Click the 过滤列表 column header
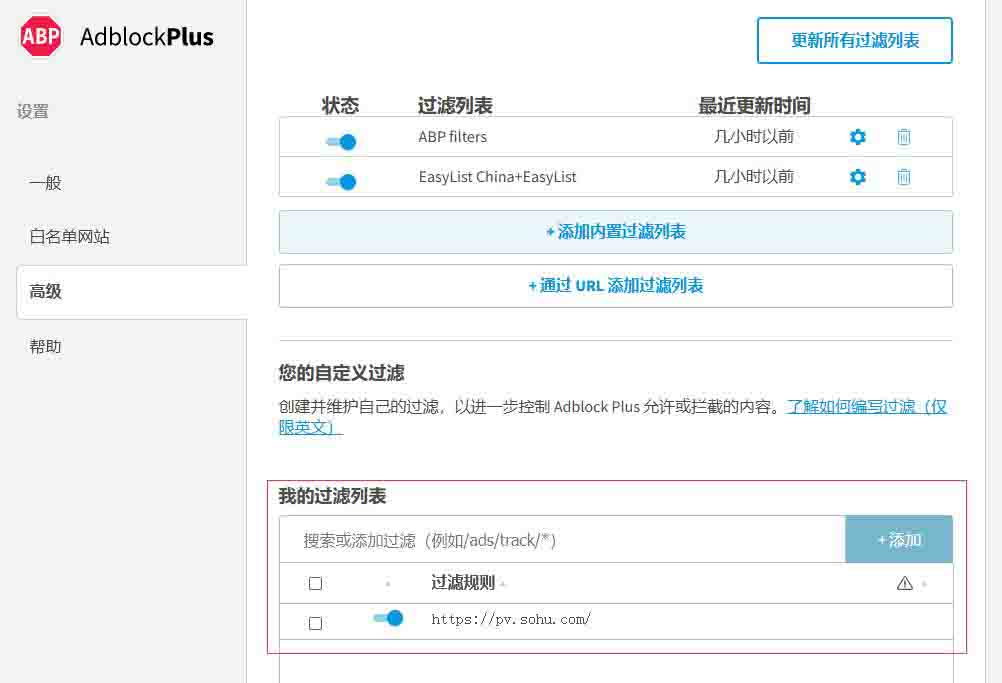This screenshot has width=1002, height=683. (455, 105)
